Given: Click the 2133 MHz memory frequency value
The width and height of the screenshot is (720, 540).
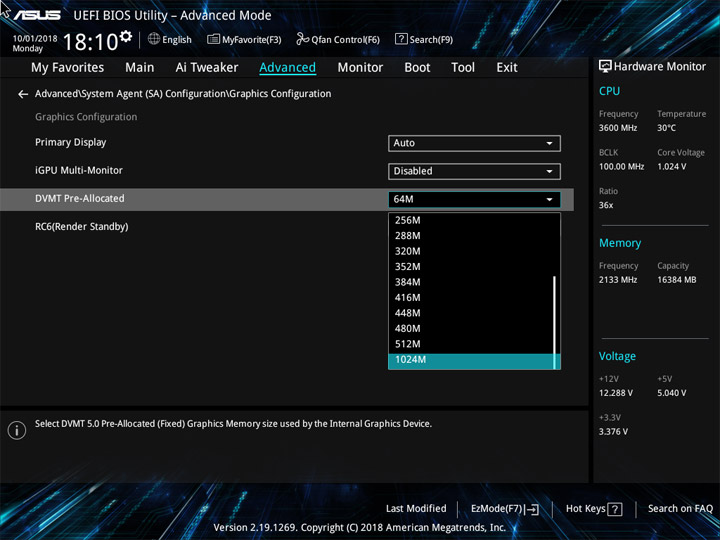Looking at the screenshot, I should click(618, 280).
